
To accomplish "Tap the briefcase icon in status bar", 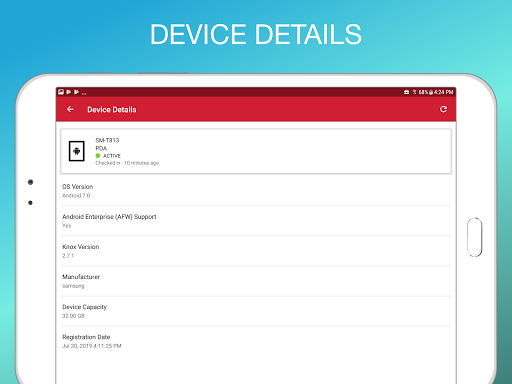I will pyautogui.click(x=406, y=92).
